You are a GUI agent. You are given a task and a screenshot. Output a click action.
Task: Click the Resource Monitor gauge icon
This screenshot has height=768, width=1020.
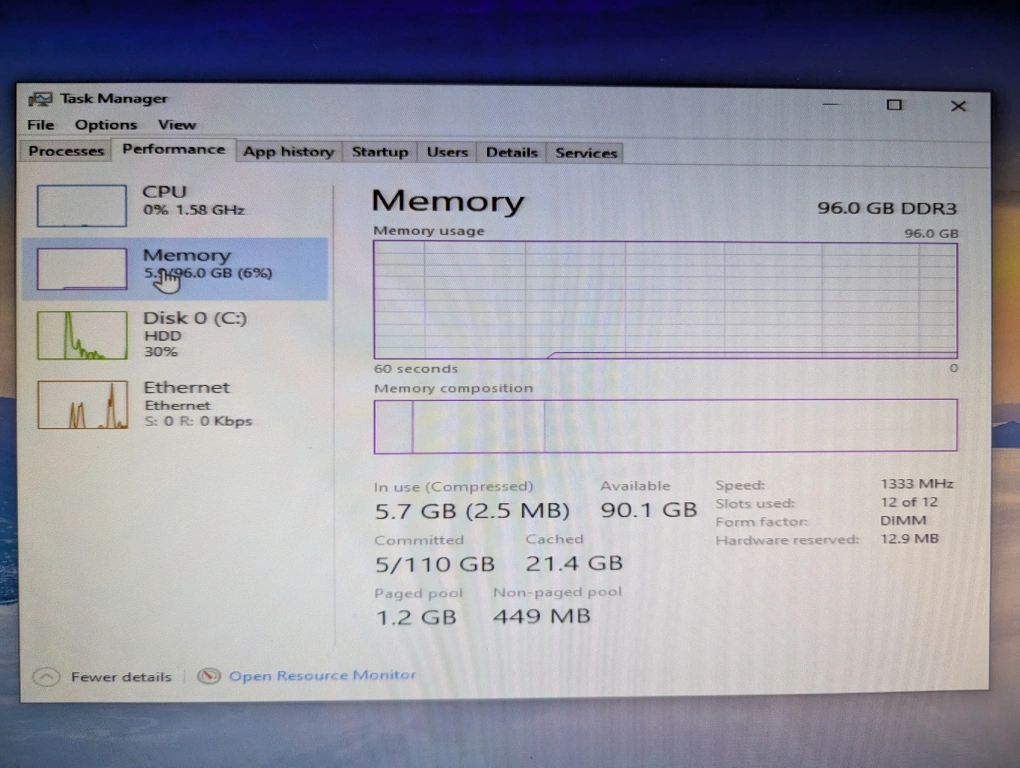click(208, 676)
